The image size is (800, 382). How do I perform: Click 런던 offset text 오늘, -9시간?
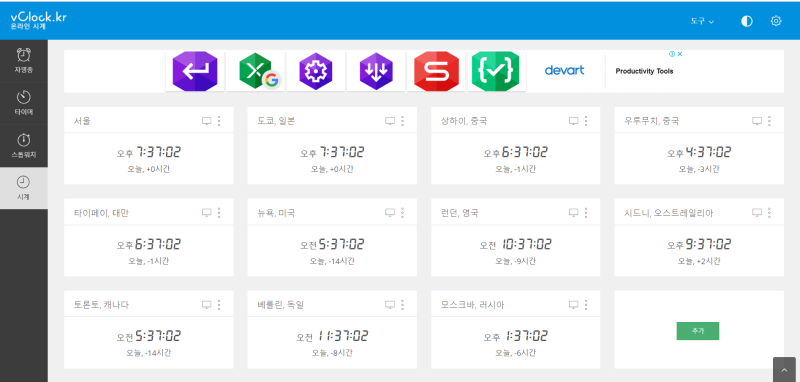coord(515,261)
